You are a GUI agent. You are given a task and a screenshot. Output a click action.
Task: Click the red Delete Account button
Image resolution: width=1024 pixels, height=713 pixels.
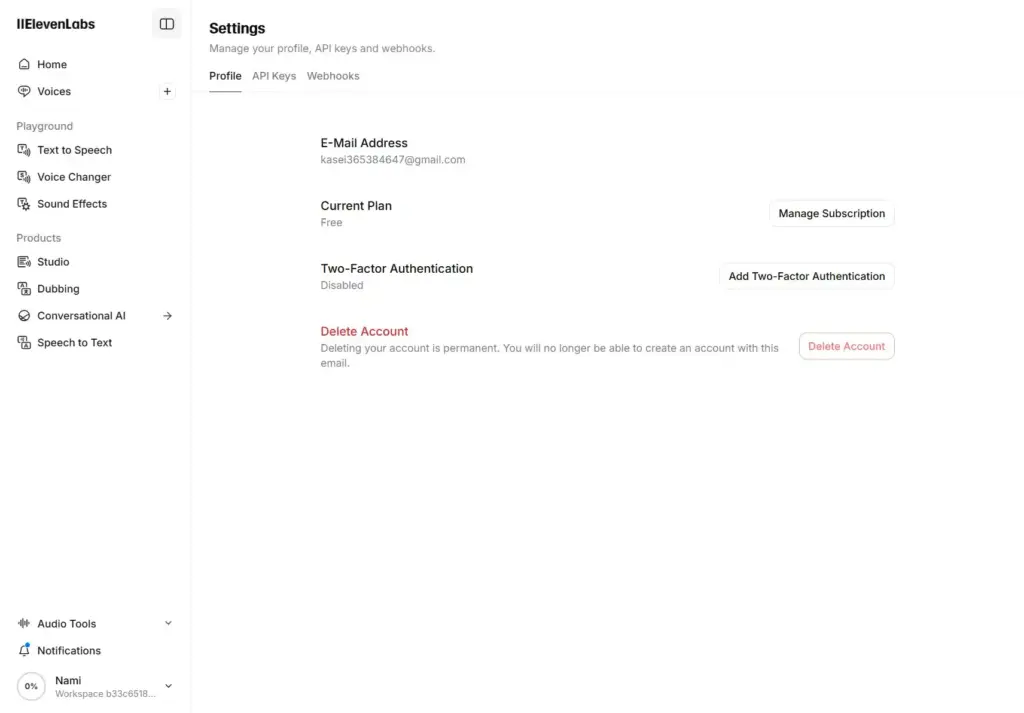846,346
